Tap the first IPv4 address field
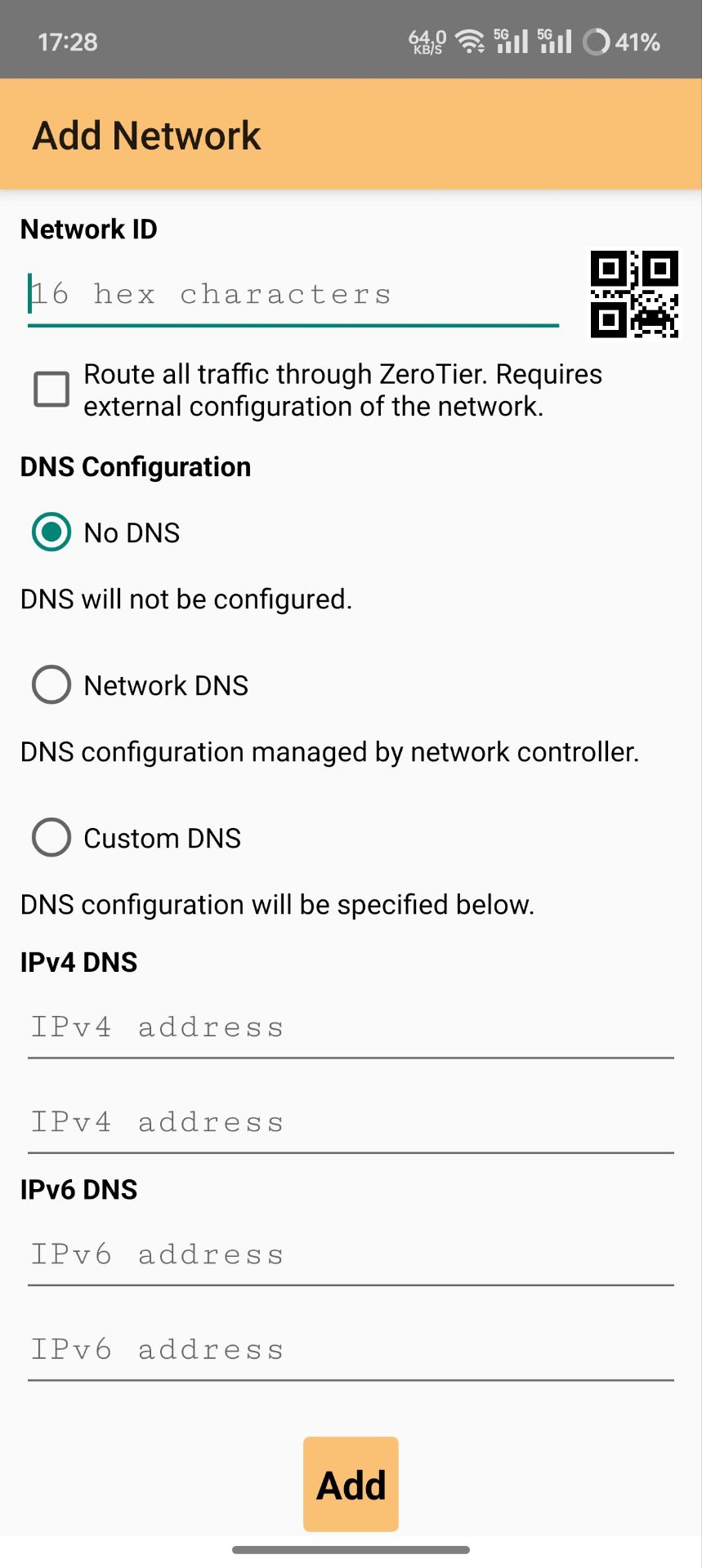Viewport: 702px width, 1568px height. coord(351,1028)
